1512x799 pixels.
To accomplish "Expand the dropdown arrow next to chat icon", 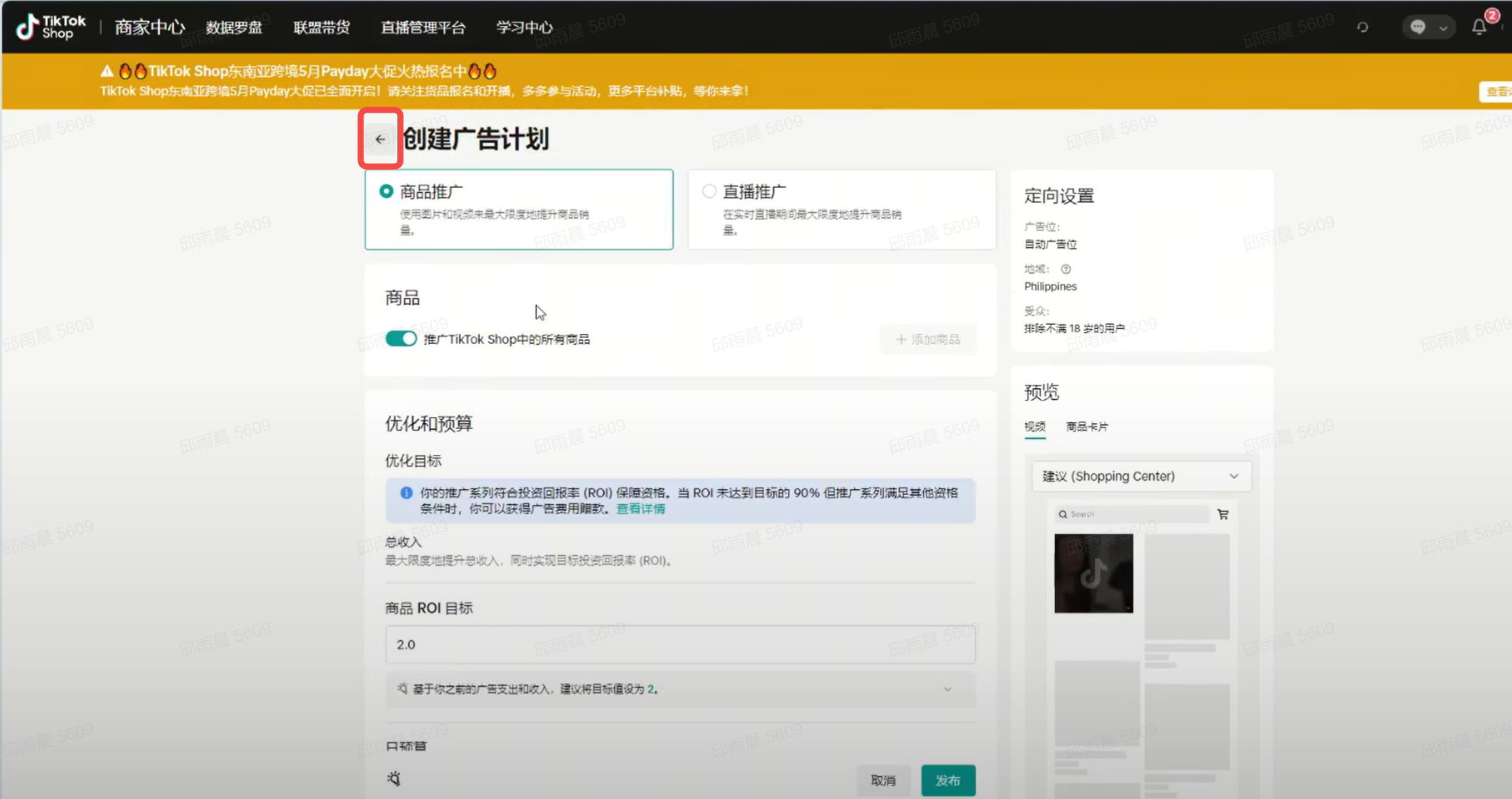I will [1443, 28].
